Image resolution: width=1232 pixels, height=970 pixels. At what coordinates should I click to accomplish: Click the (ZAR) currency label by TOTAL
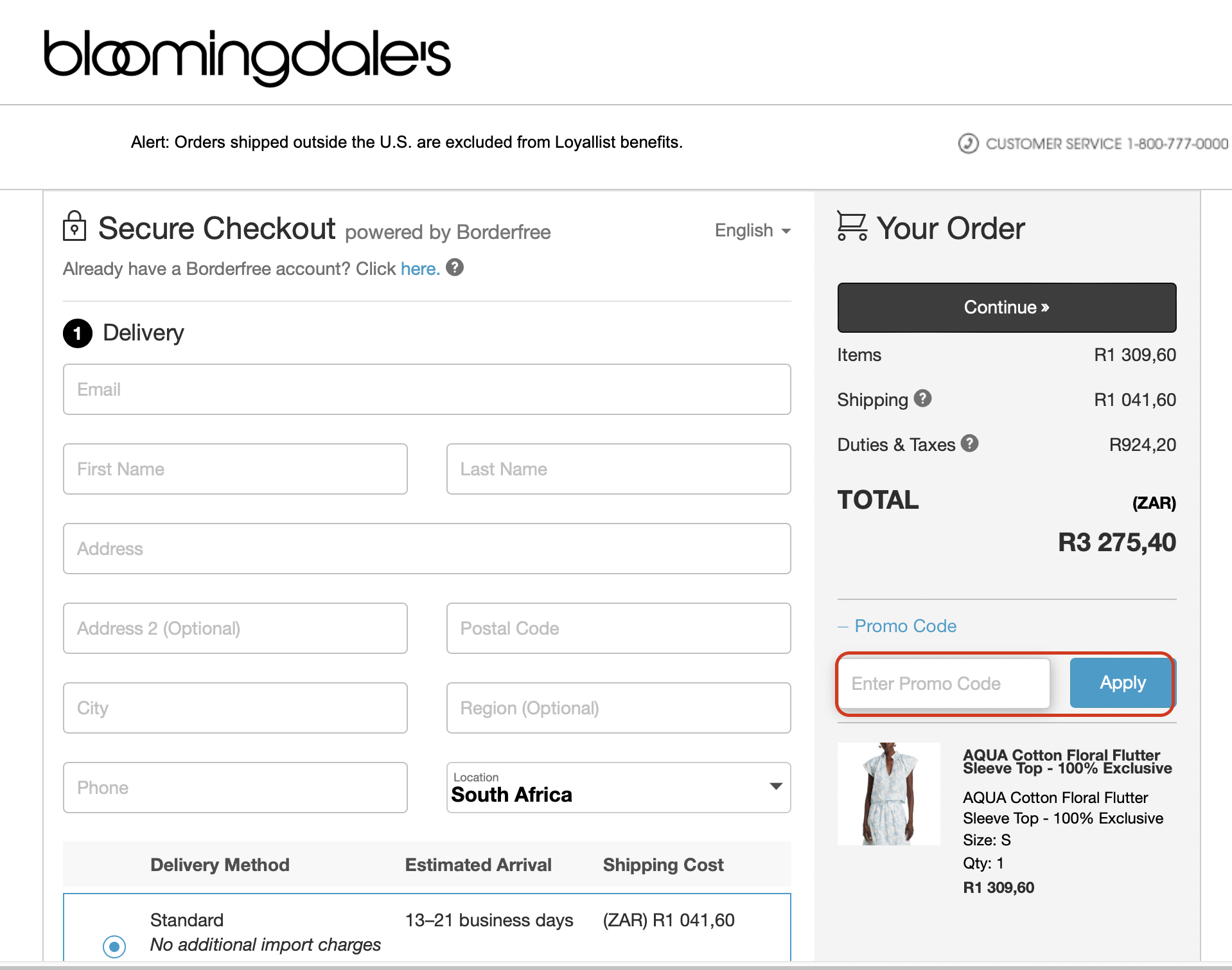click(1154, 503)
